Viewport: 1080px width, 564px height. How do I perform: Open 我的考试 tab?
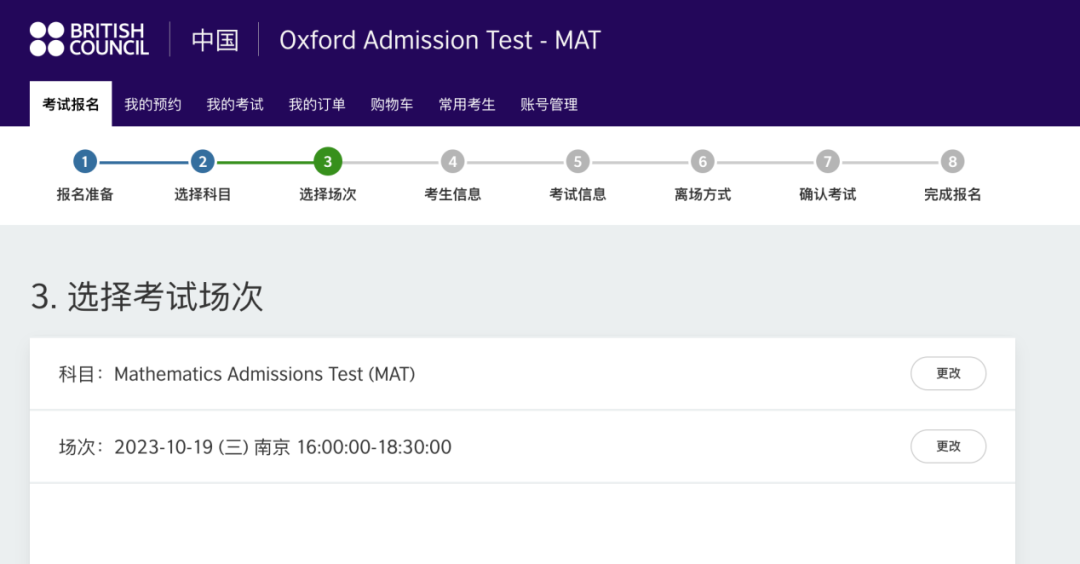pos(235,105)
